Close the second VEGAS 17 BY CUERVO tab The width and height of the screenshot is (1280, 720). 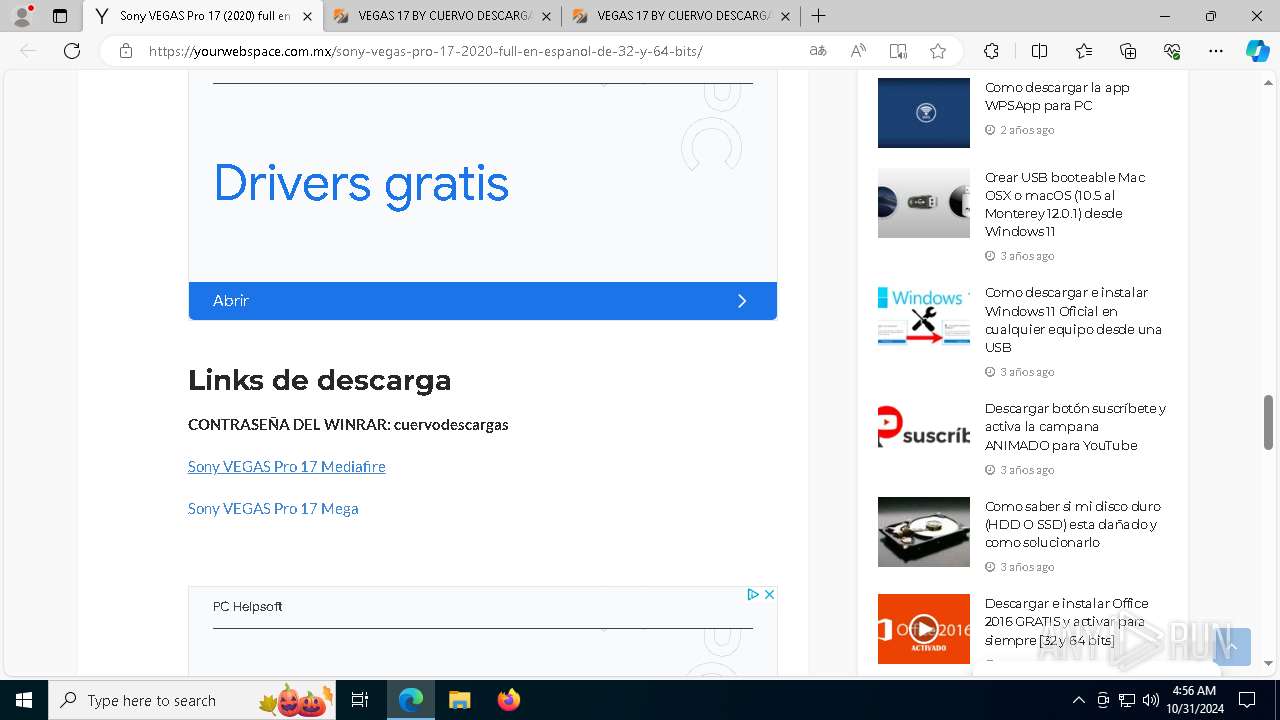546,16
